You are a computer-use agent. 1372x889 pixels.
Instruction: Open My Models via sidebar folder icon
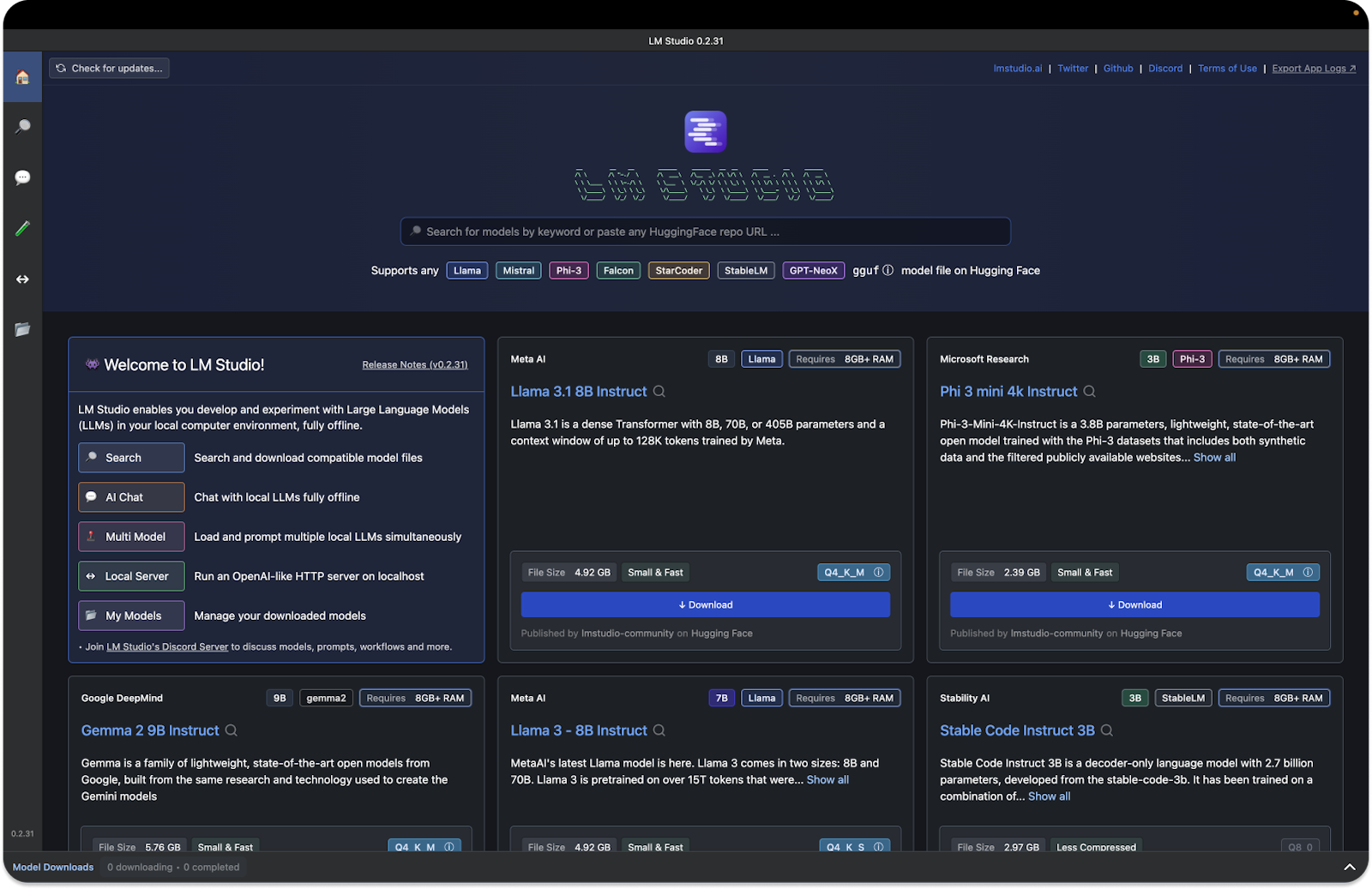click(x=22, y=329)
